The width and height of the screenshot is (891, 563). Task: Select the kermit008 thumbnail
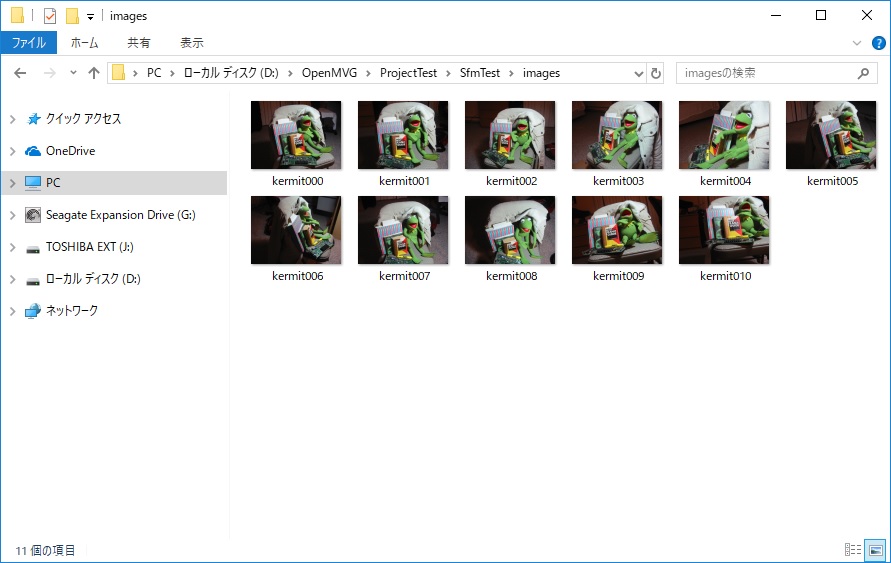pos(510,230)
